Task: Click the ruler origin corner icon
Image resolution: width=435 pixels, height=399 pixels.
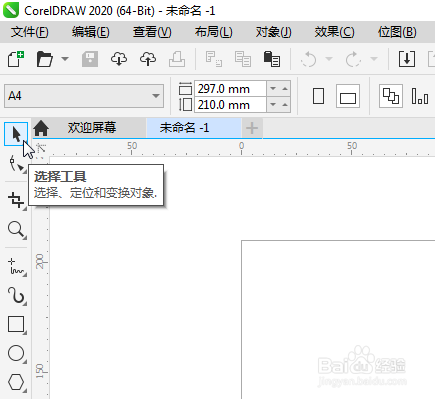Action: [41, 148]
